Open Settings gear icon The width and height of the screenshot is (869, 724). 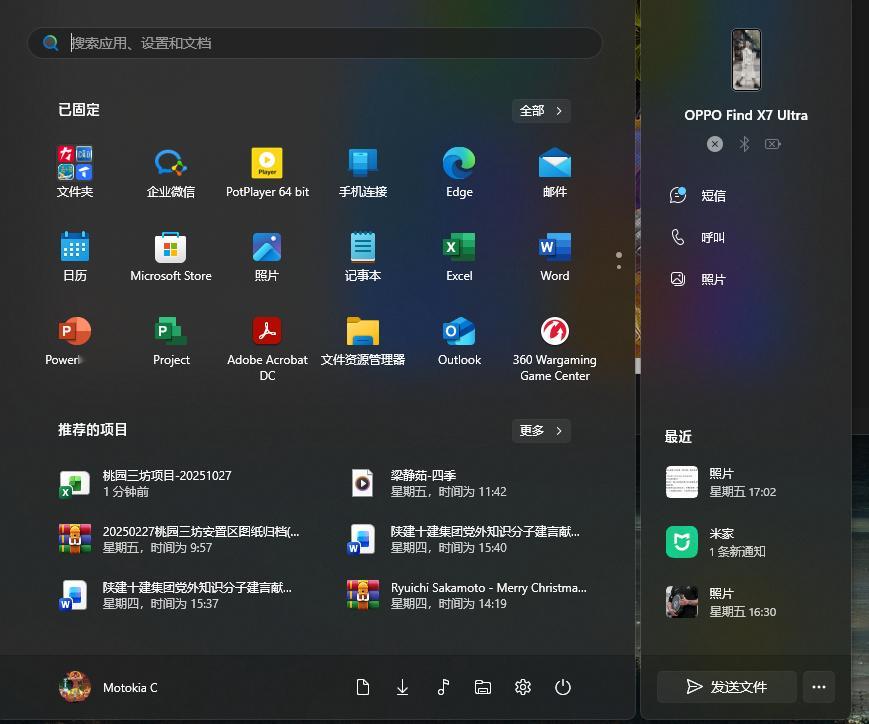coord(523,687)
